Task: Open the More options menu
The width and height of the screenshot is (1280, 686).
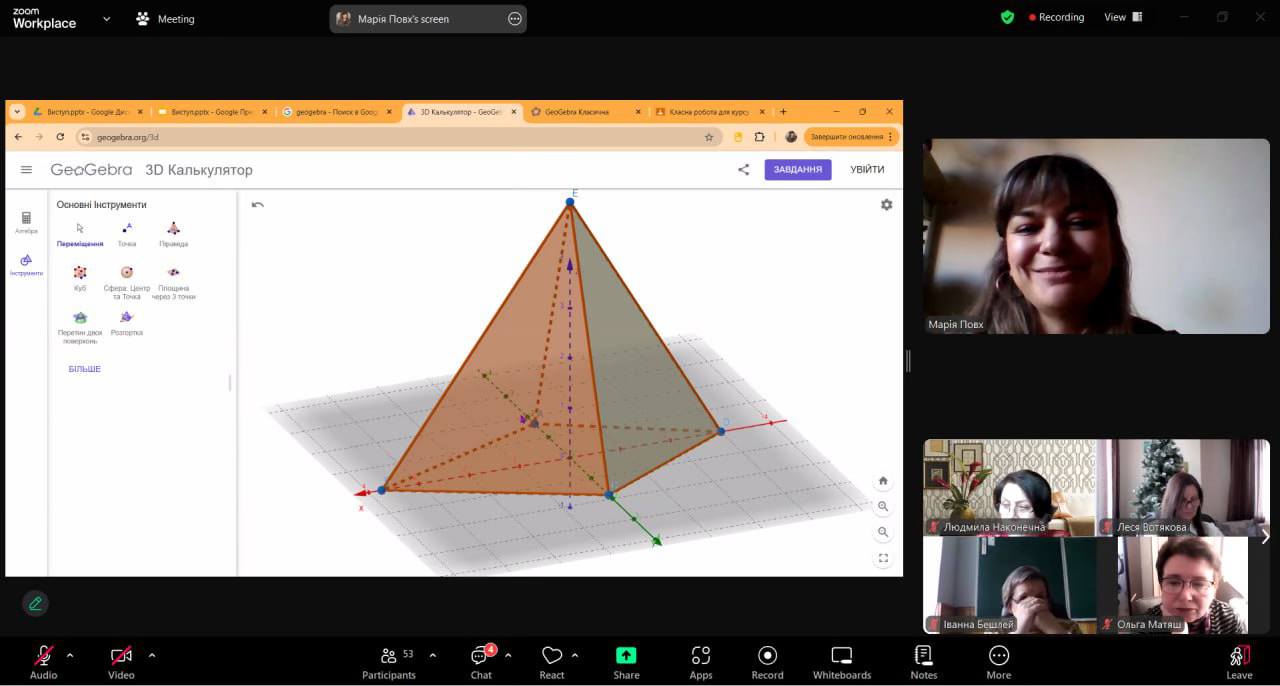Action: [998, 656]
